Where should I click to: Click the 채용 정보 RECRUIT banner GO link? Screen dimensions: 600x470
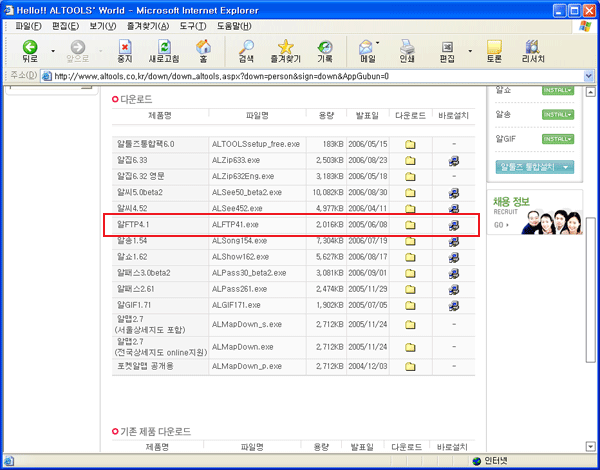(x=501, y=225)
